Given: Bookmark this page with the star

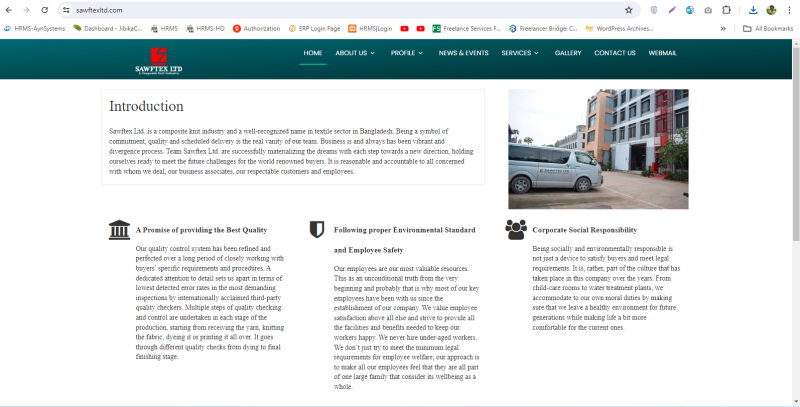Looking at the screenshot, I should coord(629,10).
